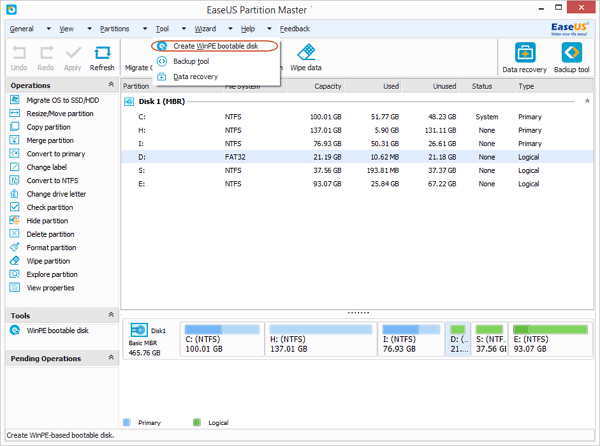Select the C: (NTFS) 100.01 GB block

[x=222, y=339]
